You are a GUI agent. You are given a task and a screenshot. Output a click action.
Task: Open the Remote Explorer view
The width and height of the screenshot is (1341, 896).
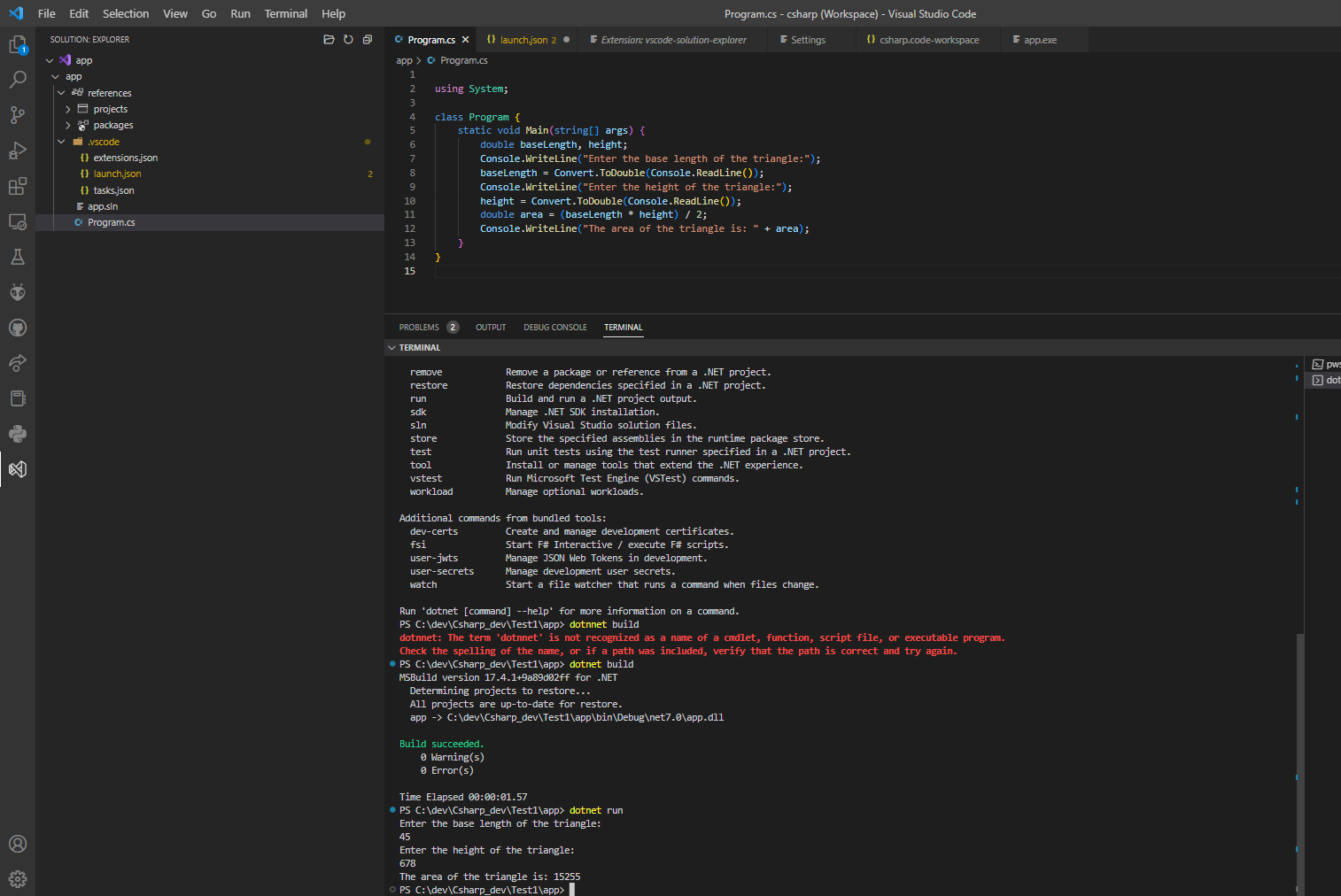pos(18,221)
